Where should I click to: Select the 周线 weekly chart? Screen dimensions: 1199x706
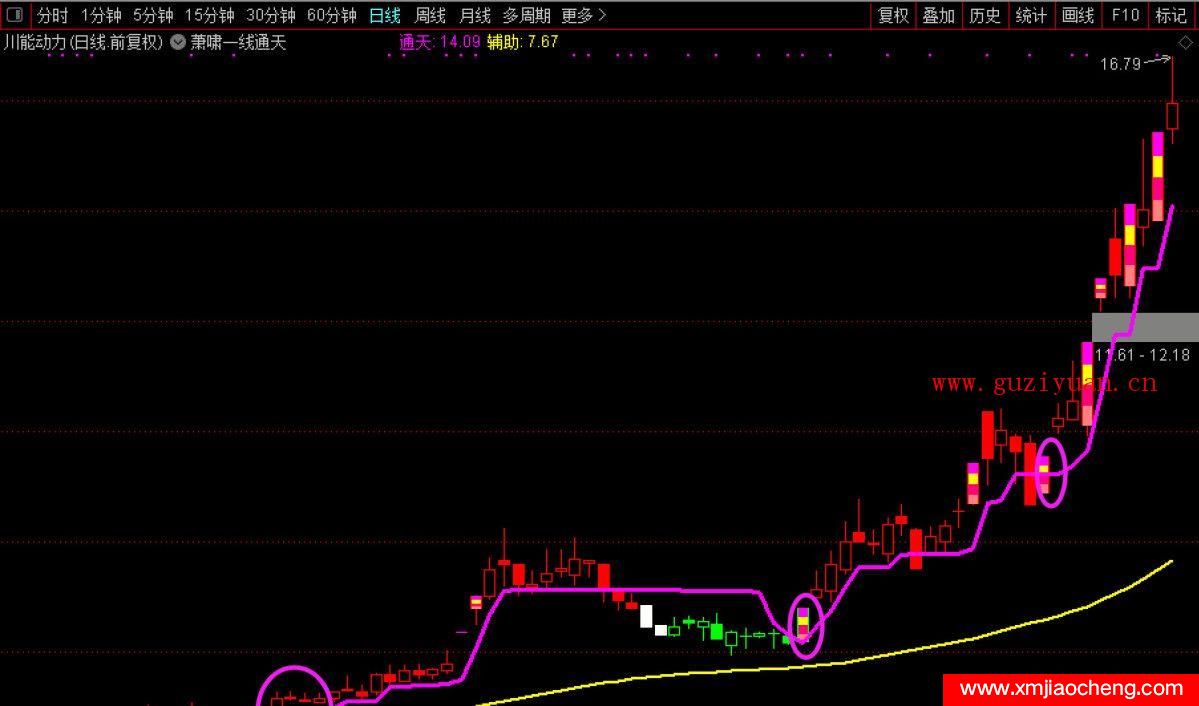point(430,15)
